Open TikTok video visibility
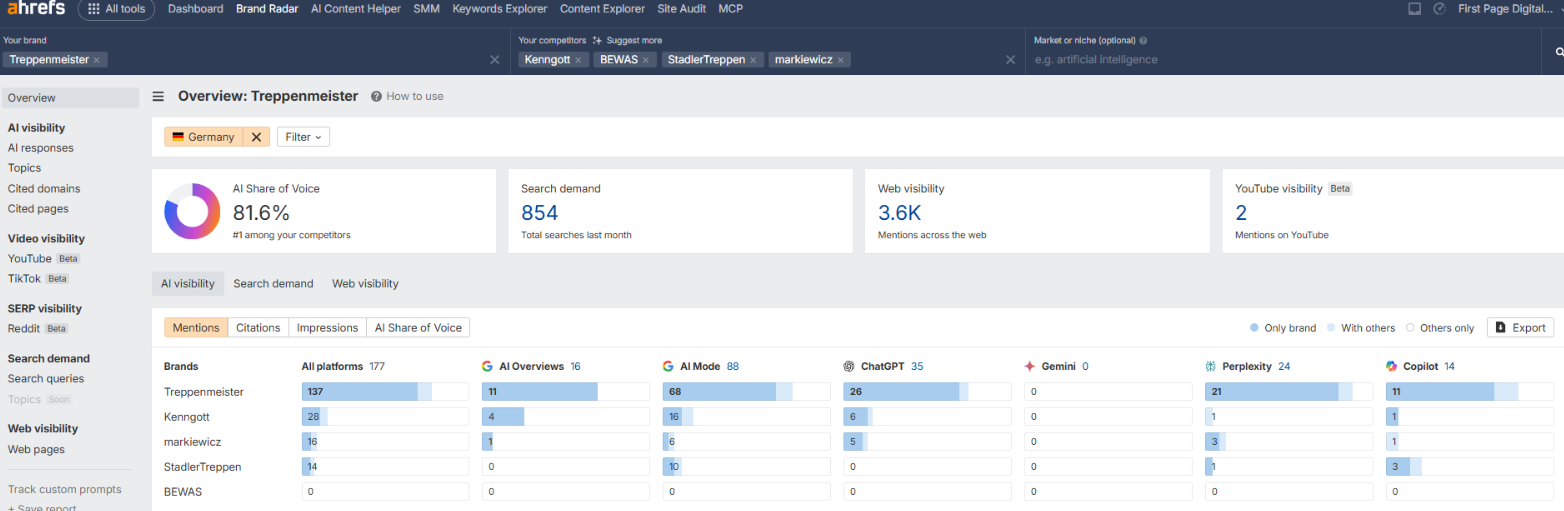Viewport: 1564px width, 511px height. coord(25,278)
